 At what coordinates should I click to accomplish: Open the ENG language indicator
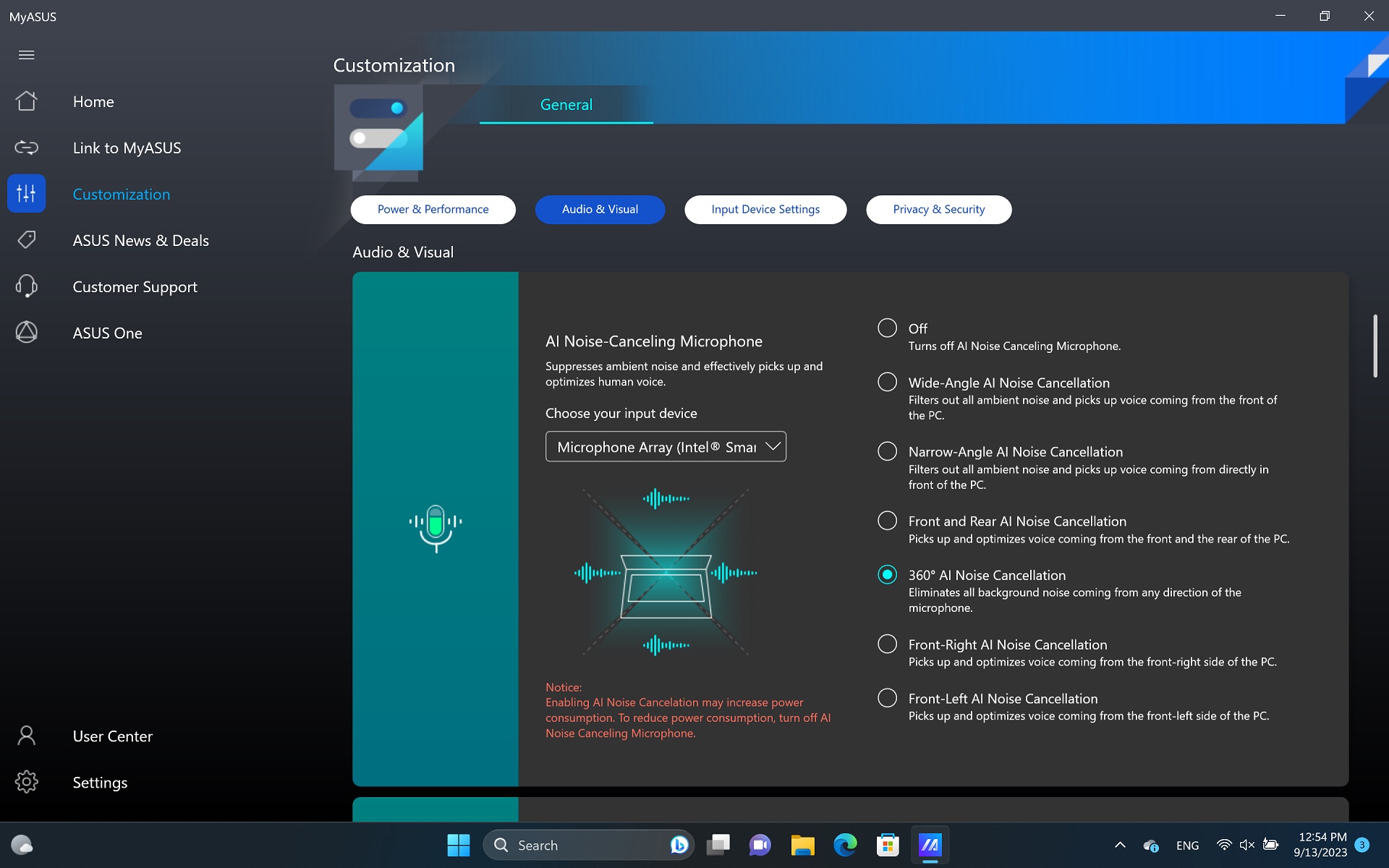pyautogui.click(x=1187, y=845)
